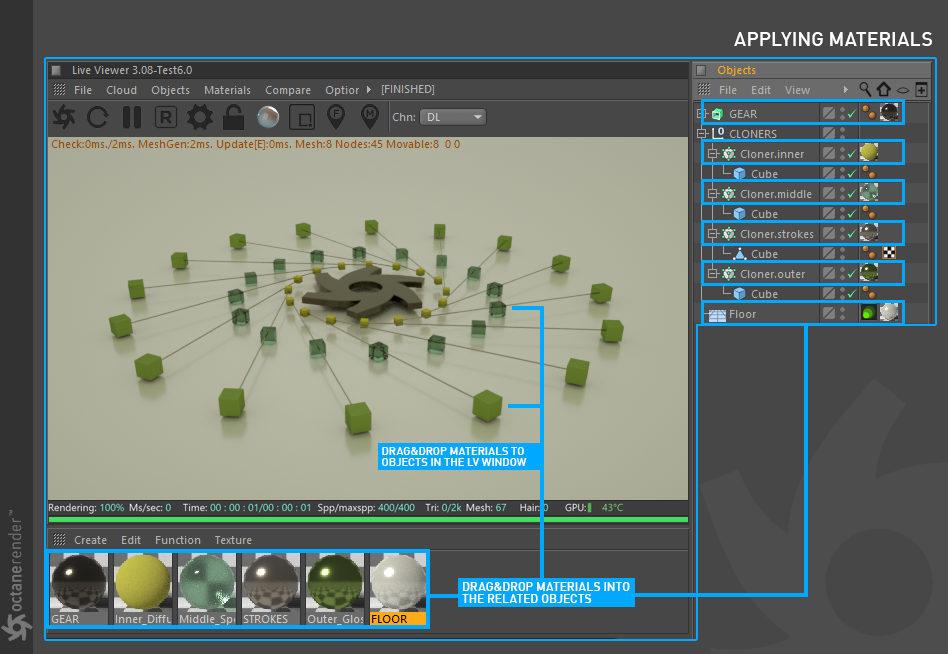This screenshot has height=654, width=948.
Task: Click the clay mode sphere icon
Action: point(268,117)
